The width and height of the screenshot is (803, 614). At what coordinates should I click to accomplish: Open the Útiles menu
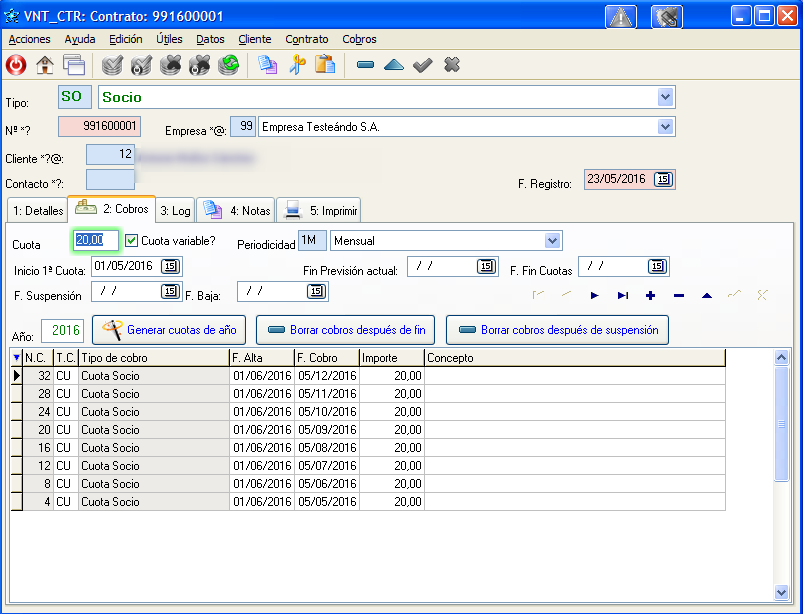click(169, 39)
